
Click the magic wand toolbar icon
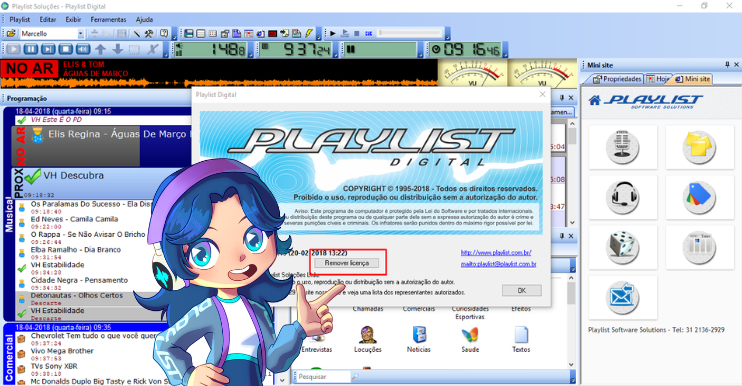pyautogui.click(x=137, y=34)
